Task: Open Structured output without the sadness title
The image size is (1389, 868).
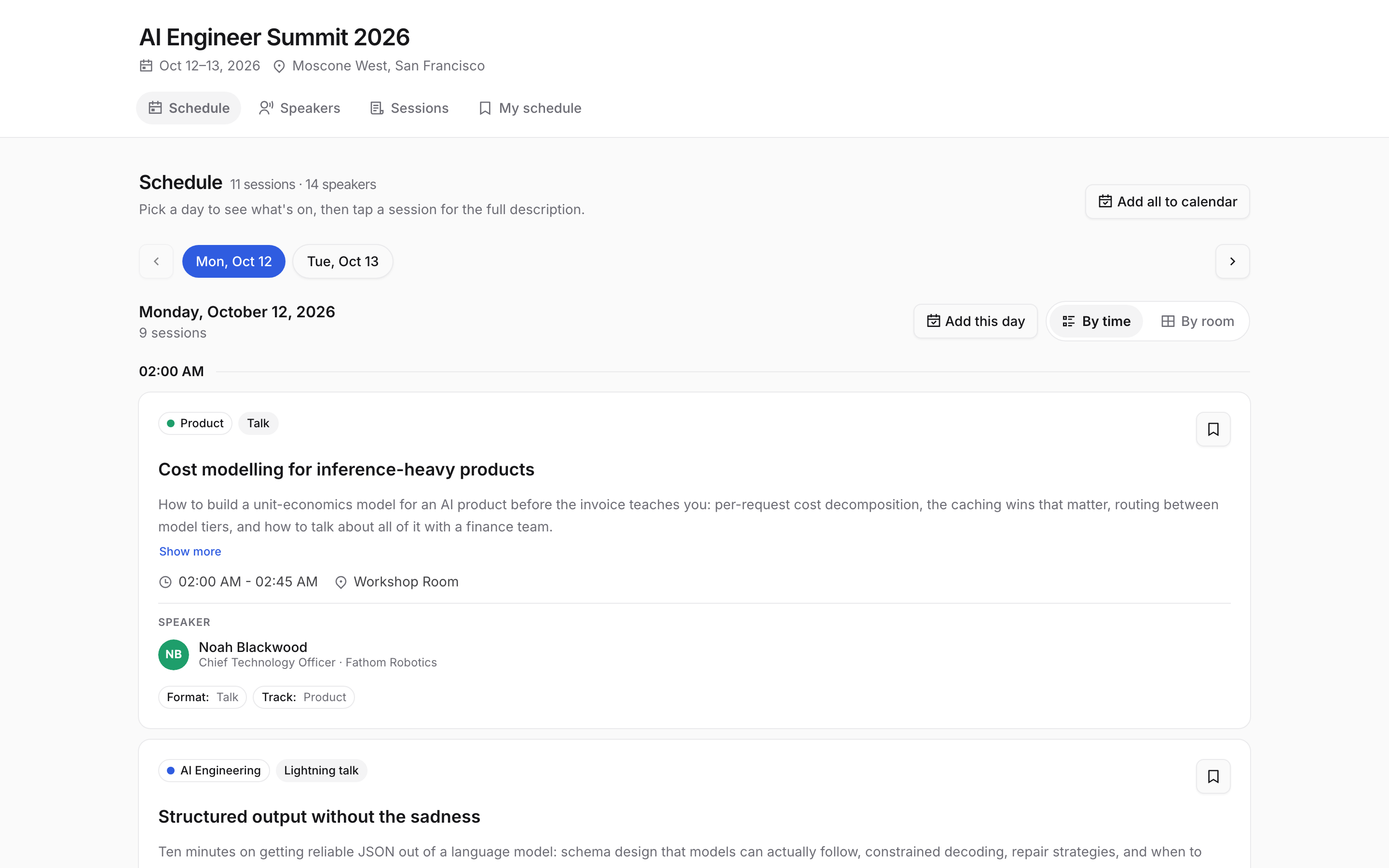Action: pyautogui.click(x=319, y=816)
